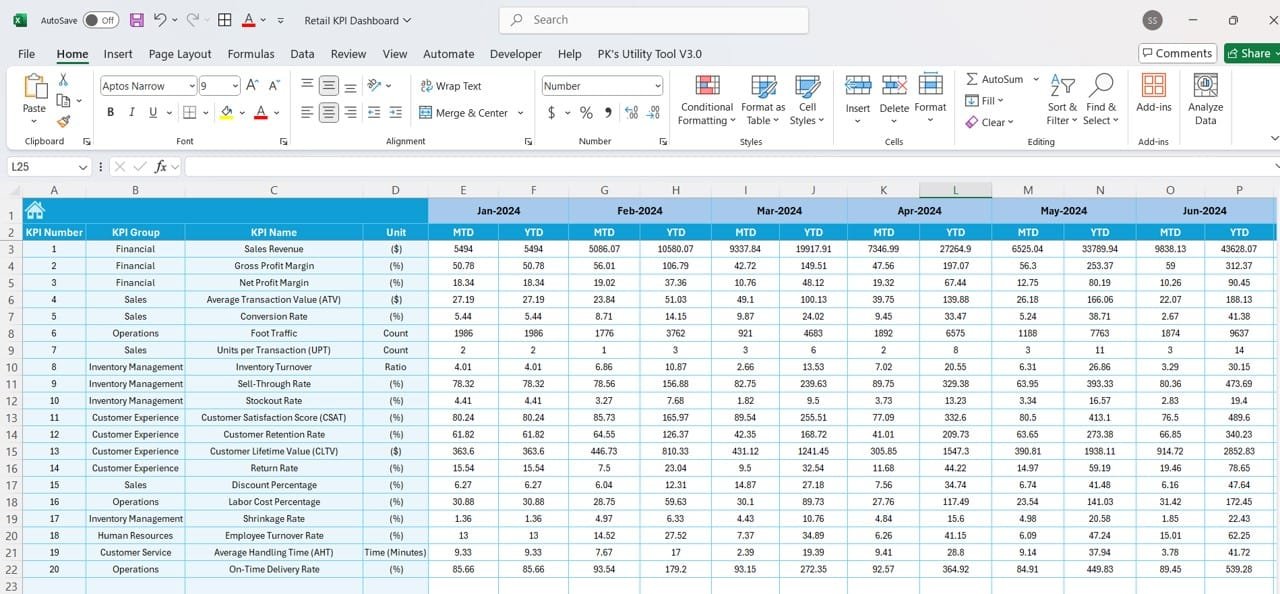Viewport: 1280px width, 594px height.
Task: Click the Search box in title bar
Action: click(x=654, y=20)
